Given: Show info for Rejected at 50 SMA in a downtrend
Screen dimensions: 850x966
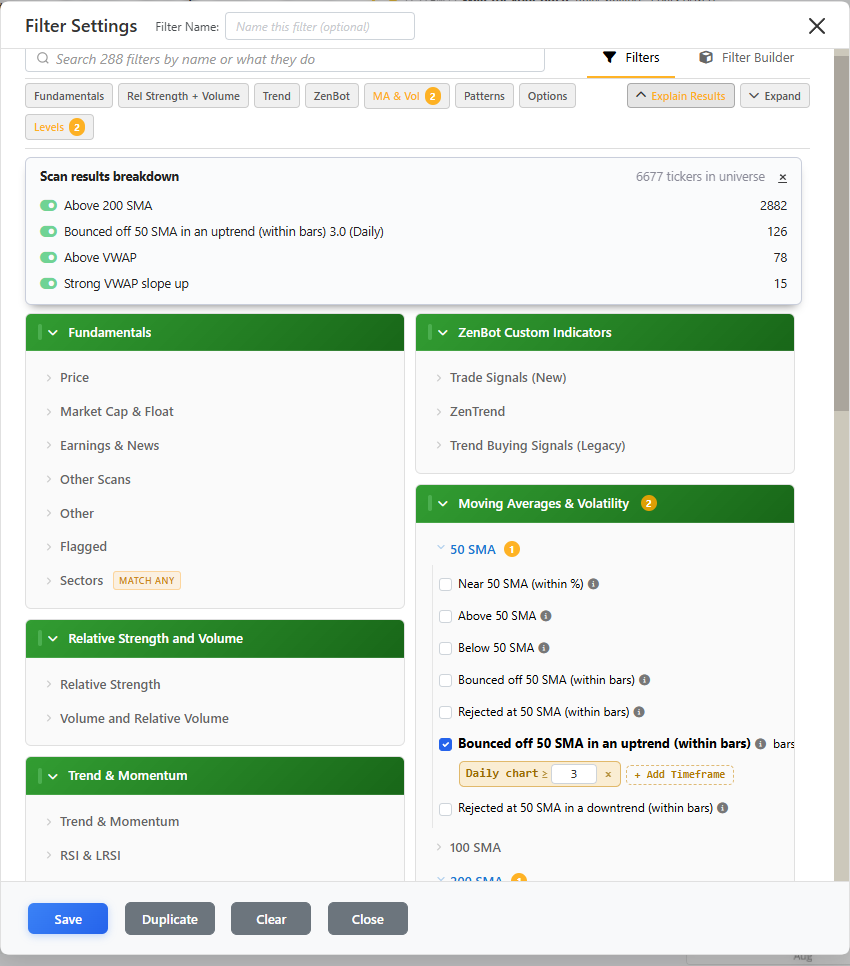Looking at the screenshot, I should point(722,808).
